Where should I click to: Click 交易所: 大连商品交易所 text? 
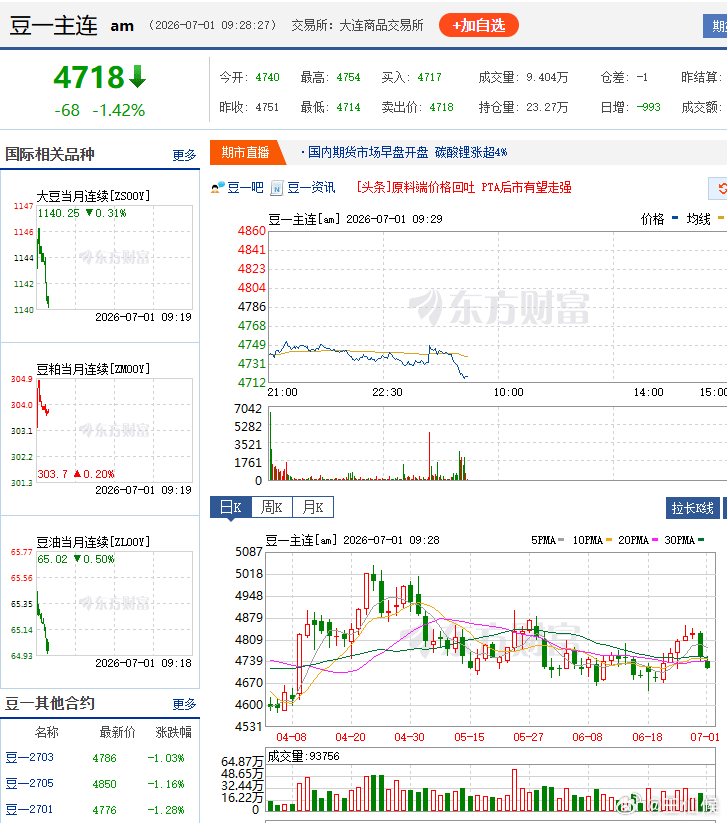coord(357,25)
